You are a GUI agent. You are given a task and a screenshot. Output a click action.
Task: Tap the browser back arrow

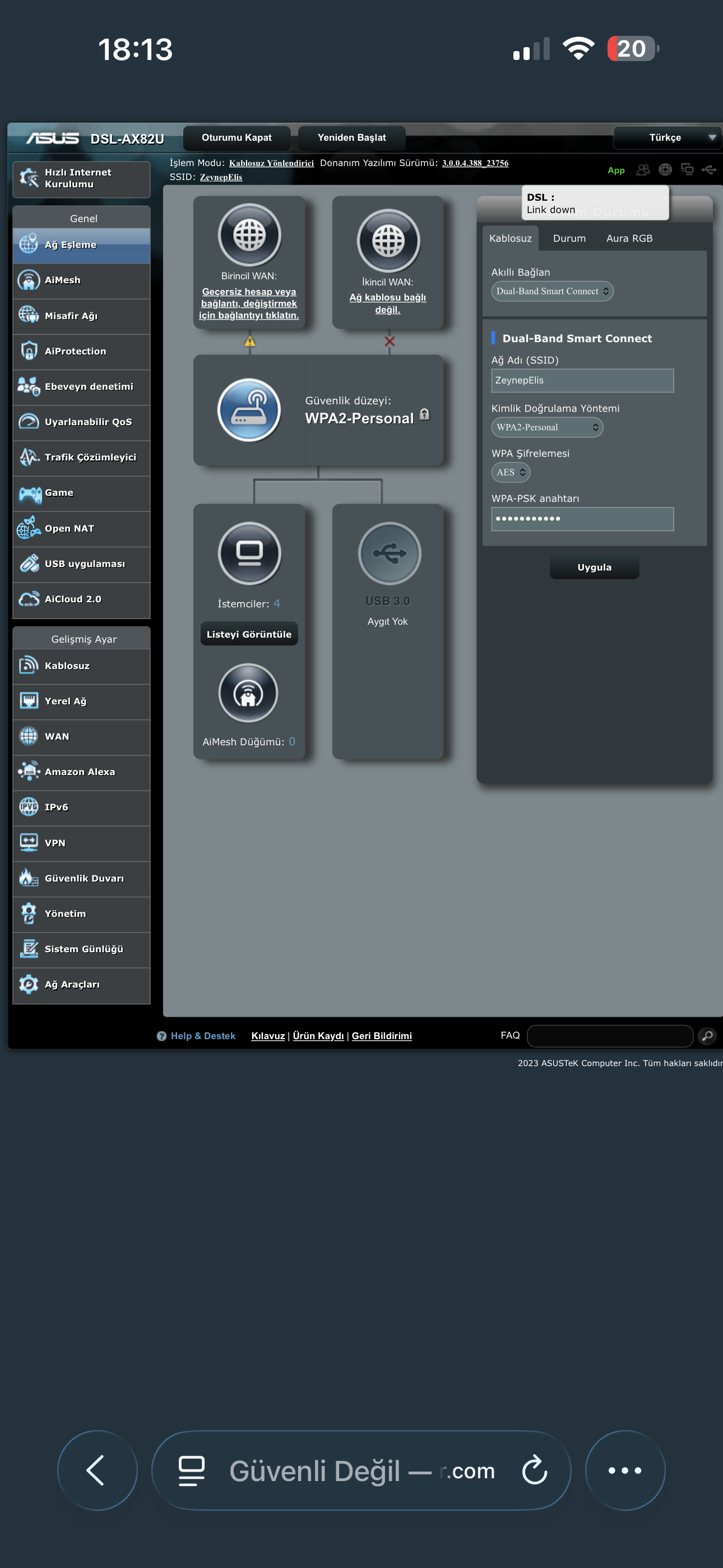(97, 1470)
